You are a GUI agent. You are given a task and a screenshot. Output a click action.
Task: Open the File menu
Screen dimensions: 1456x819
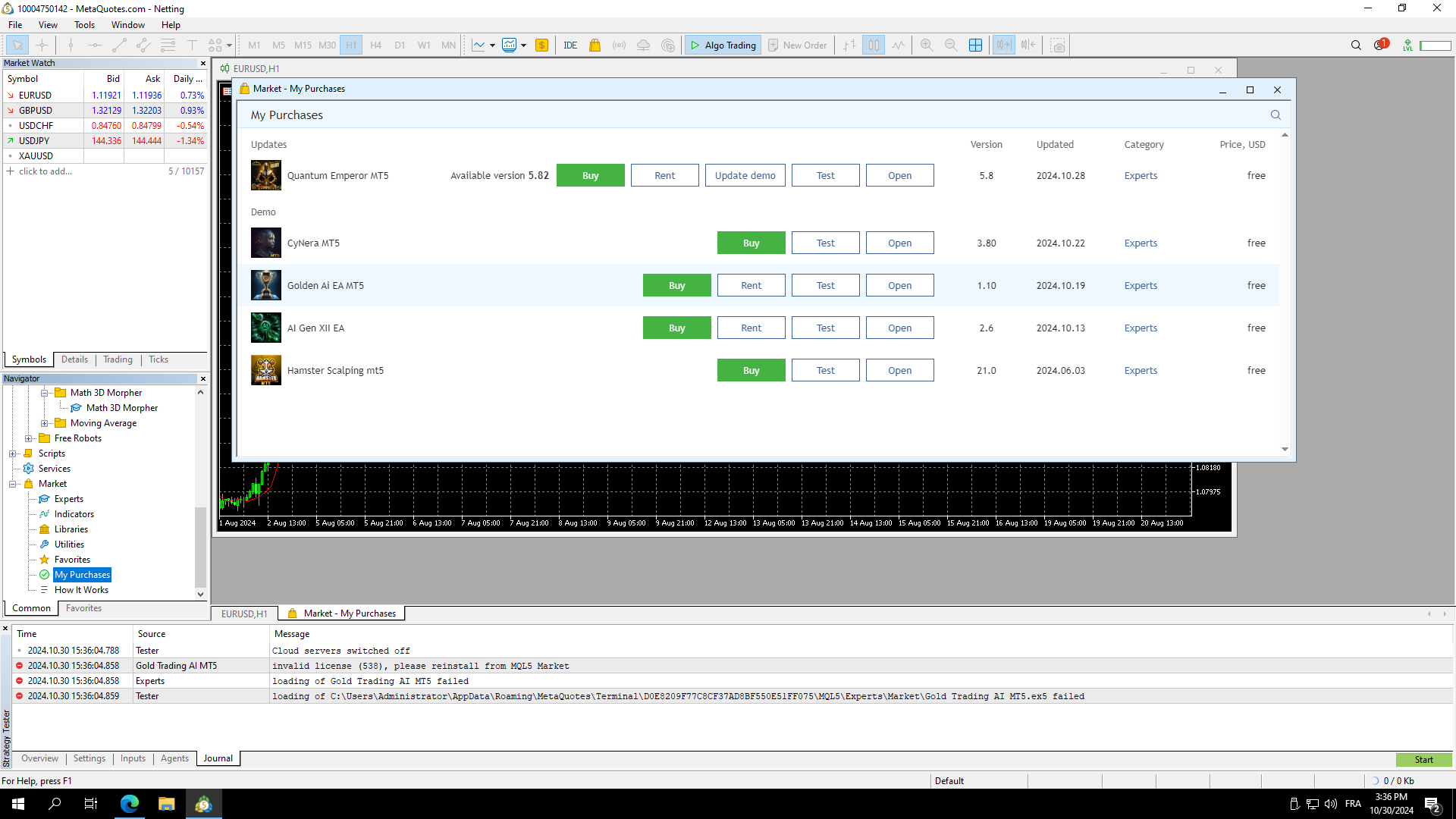pyautogui.click(x=15, y=25)
